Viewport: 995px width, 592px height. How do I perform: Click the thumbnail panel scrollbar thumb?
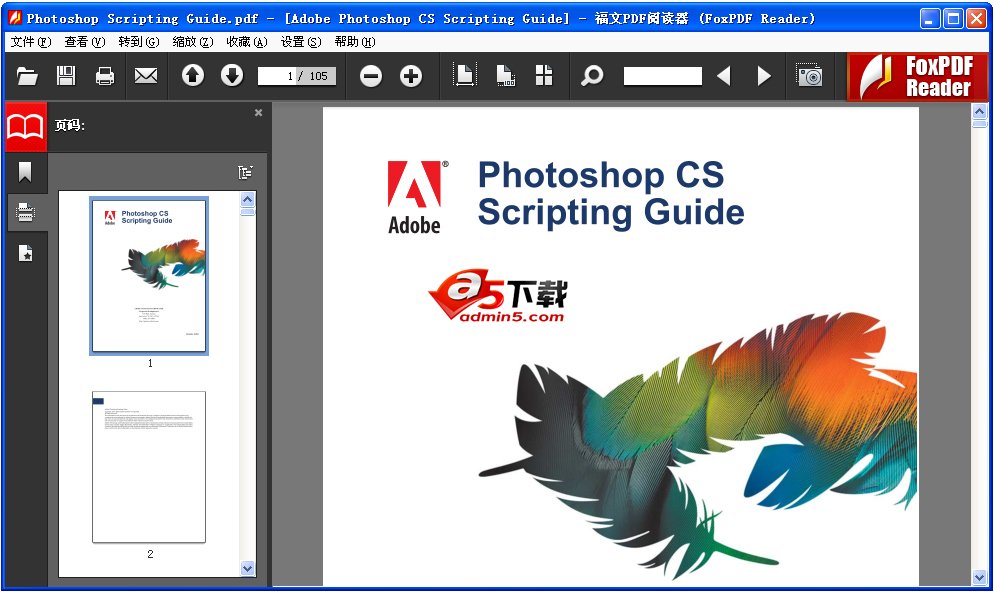coord(247,211)
